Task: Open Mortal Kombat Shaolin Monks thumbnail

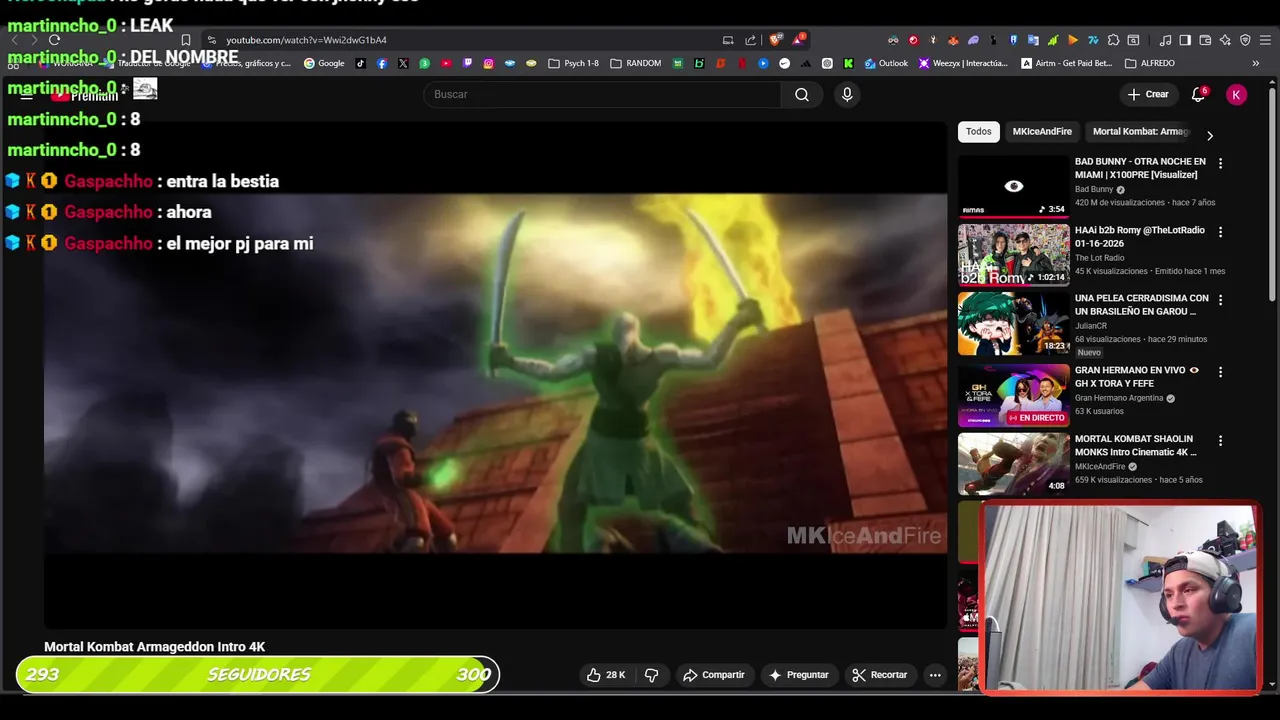Action: [x=1014, y=464]
